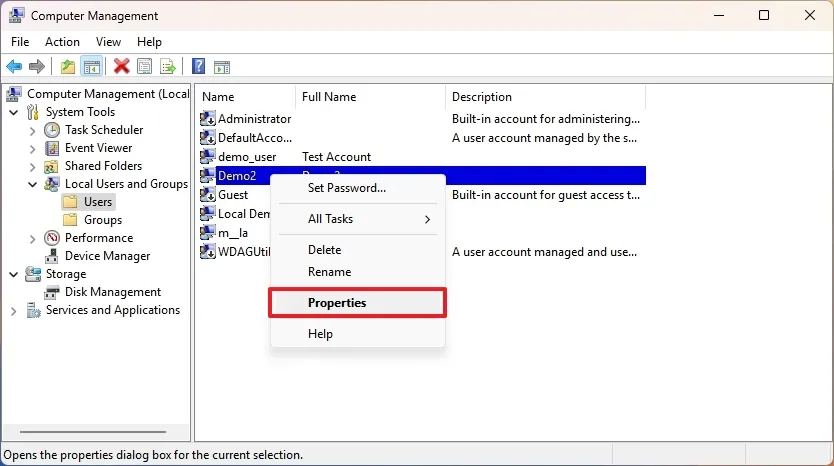Select Set Password in context menu
This screenshot has width=834, height=466.
pyautogui.click(x=346, y=187)
